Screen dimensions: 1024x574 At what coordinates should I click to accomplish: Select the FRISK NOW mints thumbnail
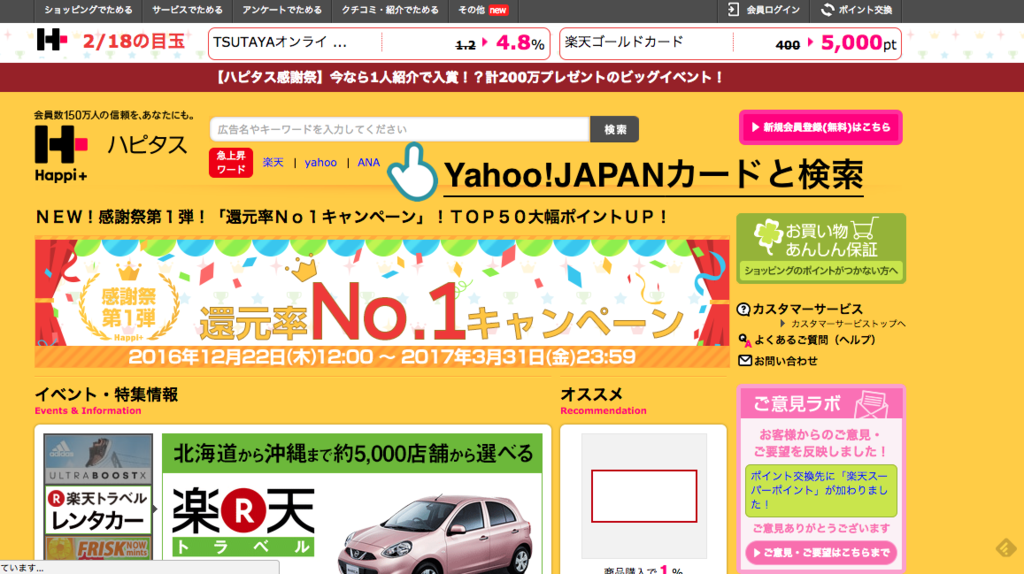pyautogui.click(x=98, y=548)
